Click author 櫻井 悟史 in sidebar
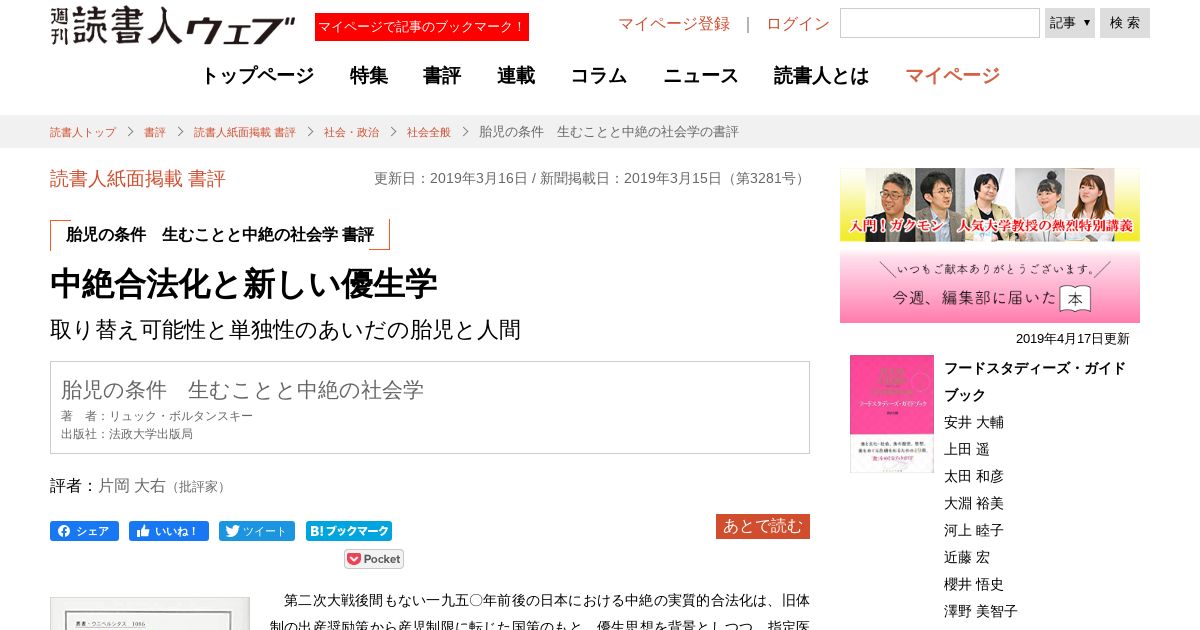Image resolution: width=1200 pixels, height=630 pixels. click(974, 584)
